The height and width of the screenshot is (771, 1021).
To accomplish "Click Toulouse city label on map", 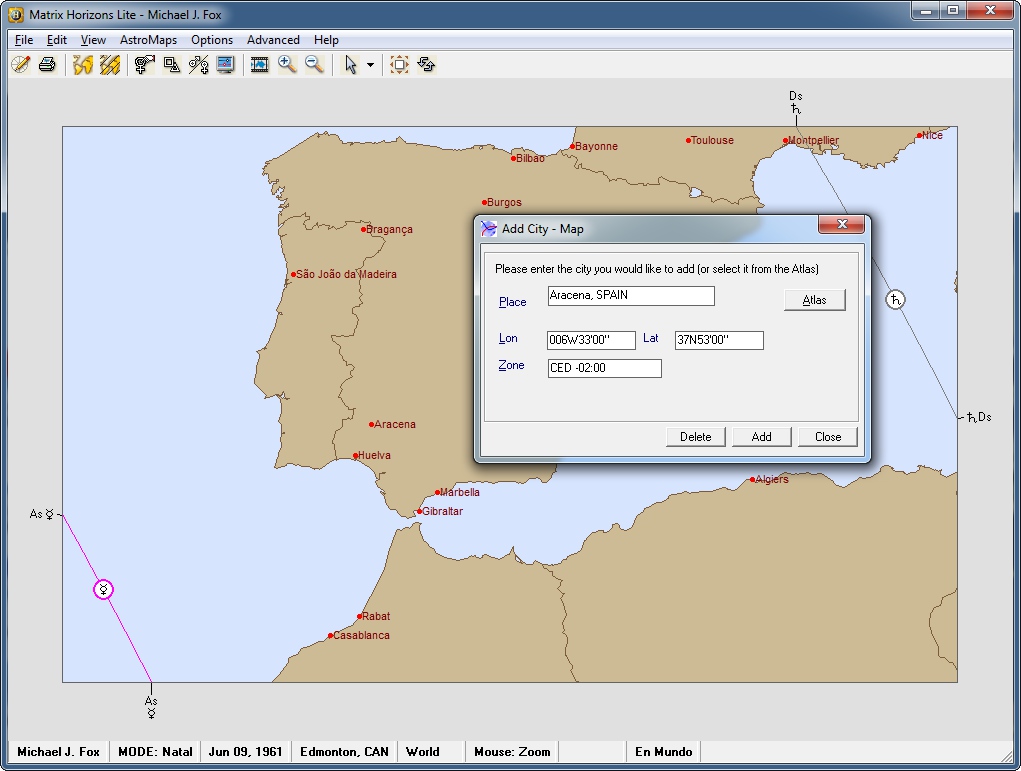I will pos(712,140).
